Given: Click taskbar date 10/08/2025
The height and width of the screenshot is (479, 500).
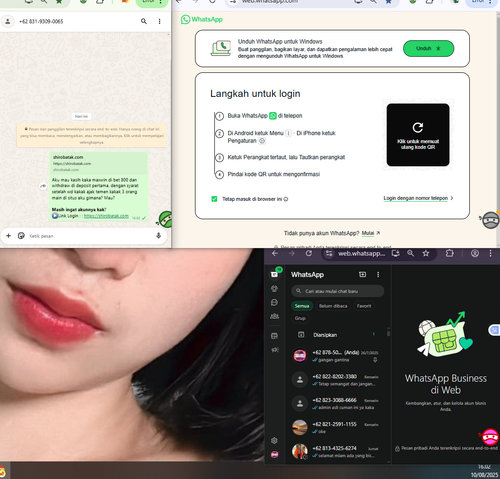Looking at the screenshot, I should point(484,475).
